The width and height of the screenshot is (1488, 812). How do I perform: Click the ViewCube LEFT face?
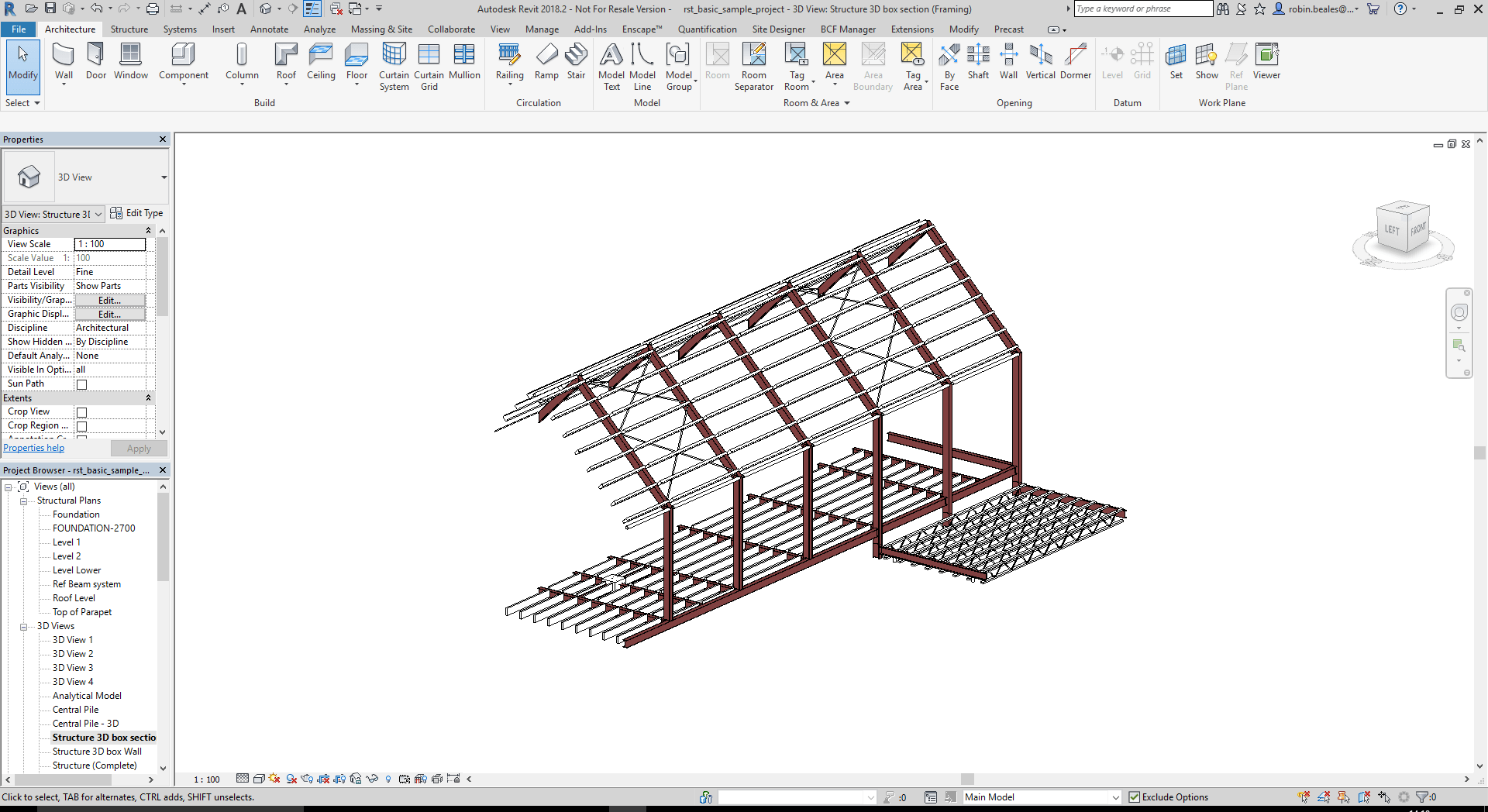click(x=1392, y=230)
